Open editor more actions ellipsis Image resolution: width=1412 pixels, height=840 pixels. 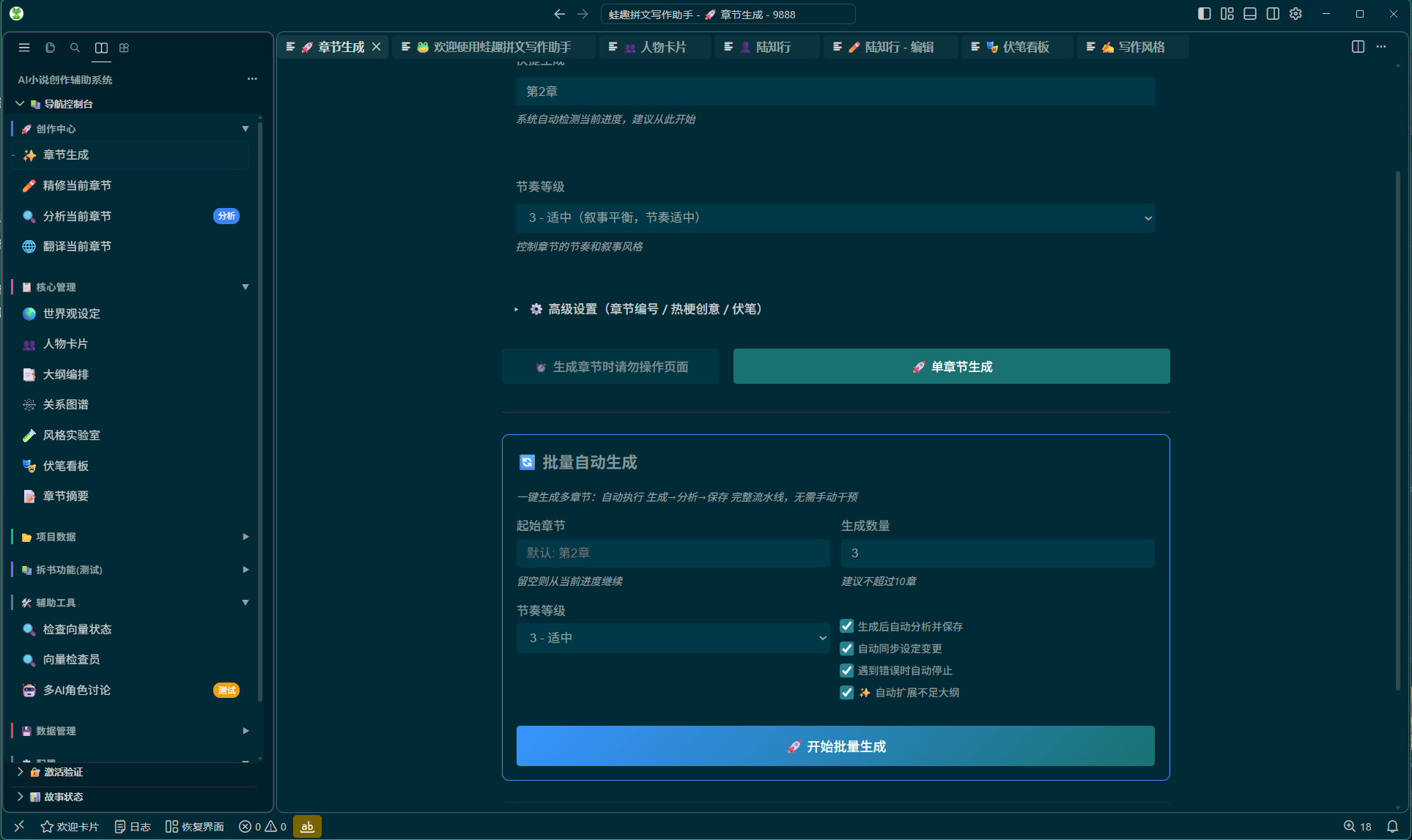(1381, 47)
